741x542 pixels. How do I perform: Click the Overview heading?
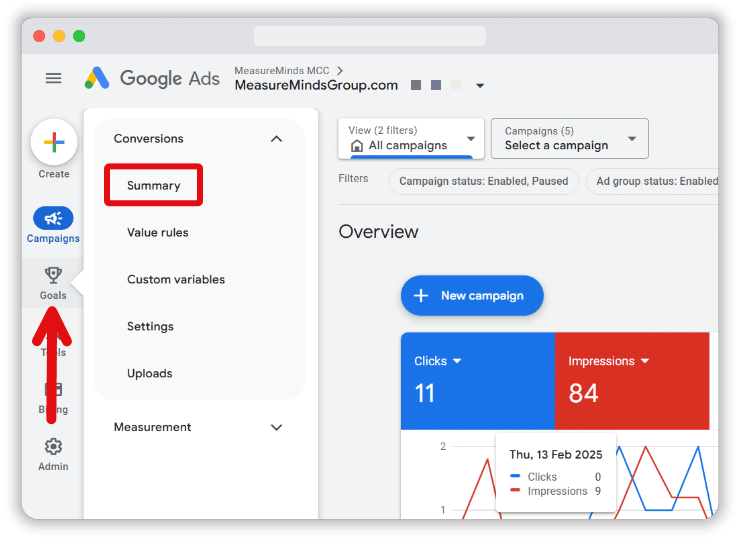coord(378,232)
